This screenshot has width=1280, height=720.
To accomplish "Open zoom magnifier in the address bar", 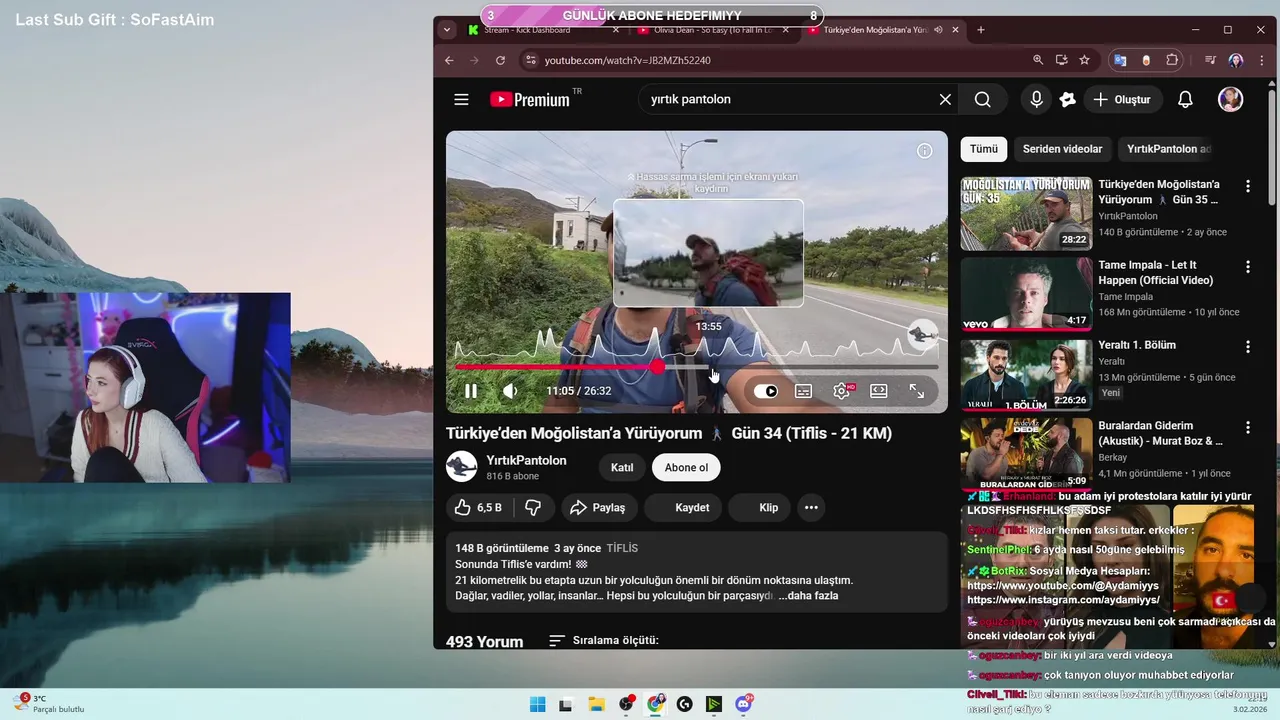I will click(1038, 60).
